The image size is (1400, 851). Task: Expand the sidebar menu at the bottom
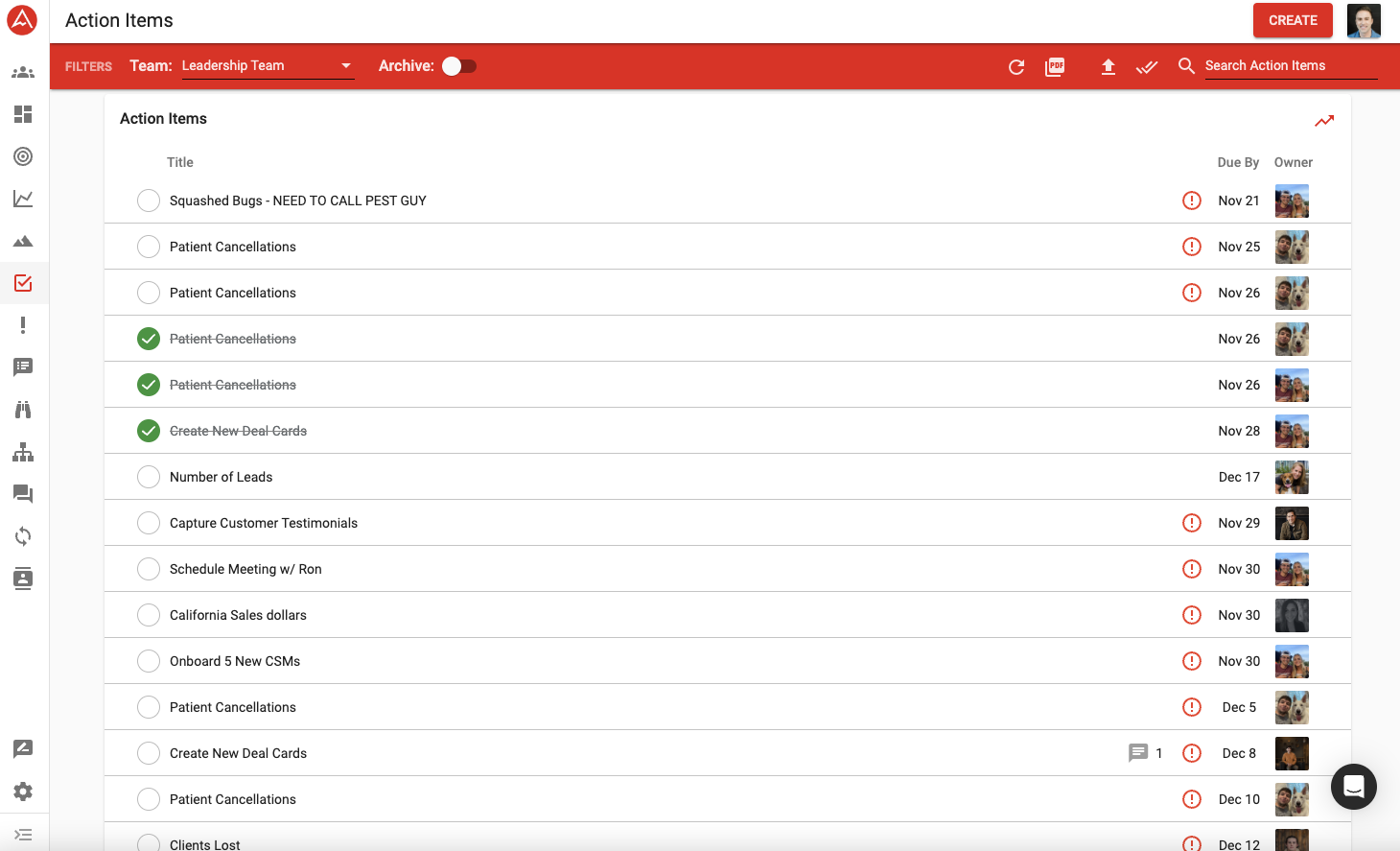[23, 835]
